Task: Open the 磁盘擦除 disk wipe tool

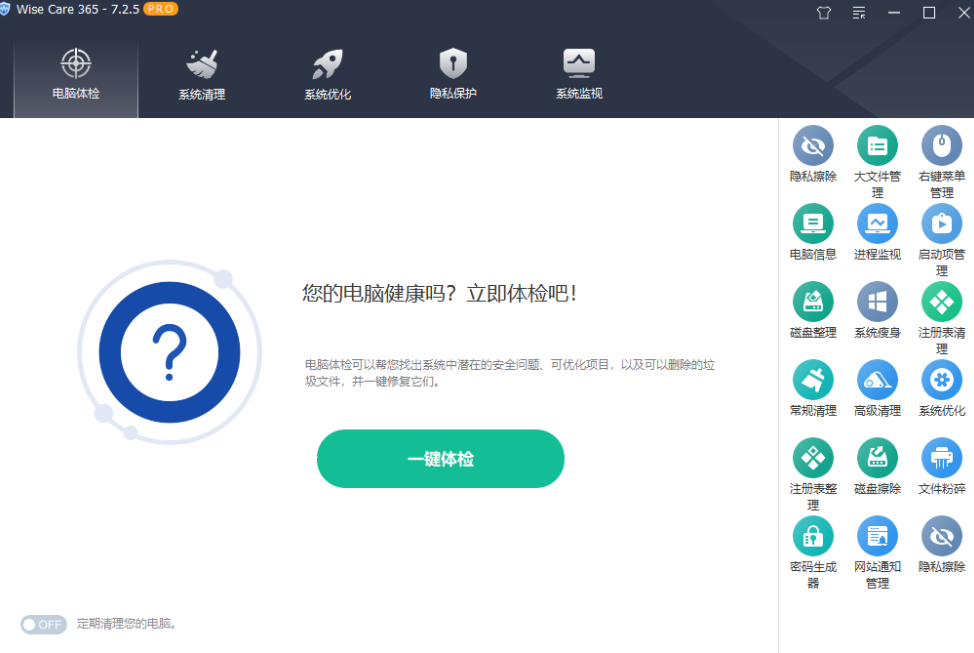Action: point(877,457)
